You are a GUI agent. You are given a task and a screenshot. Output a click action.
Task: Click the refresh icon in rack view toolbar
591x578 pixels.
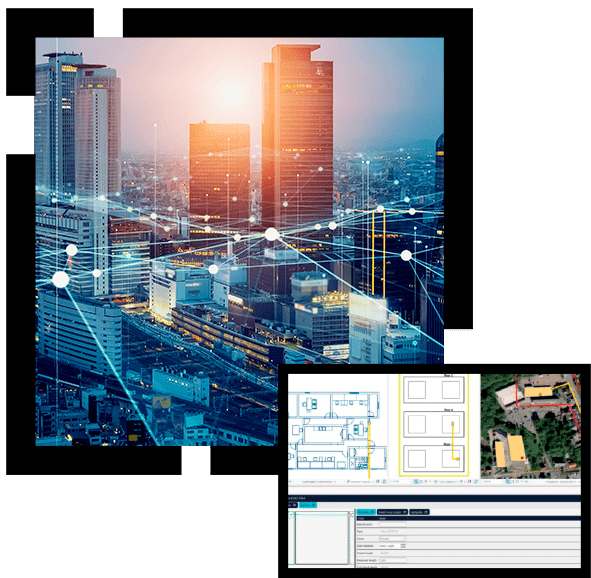pos(476,482)
